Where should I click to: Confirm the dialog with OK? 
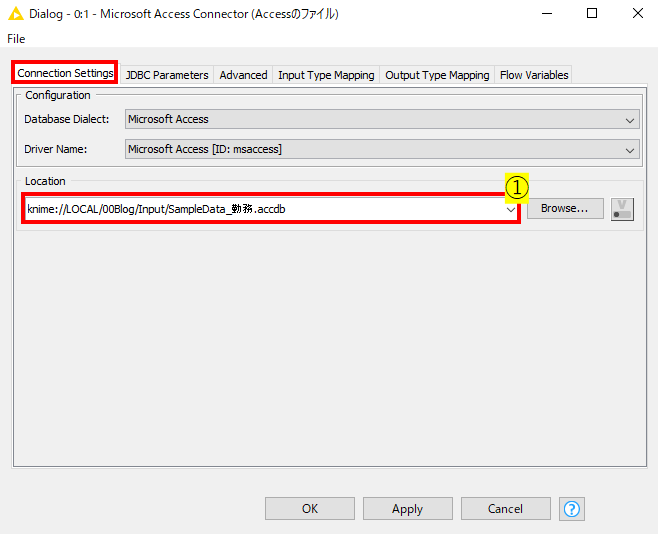310,508
